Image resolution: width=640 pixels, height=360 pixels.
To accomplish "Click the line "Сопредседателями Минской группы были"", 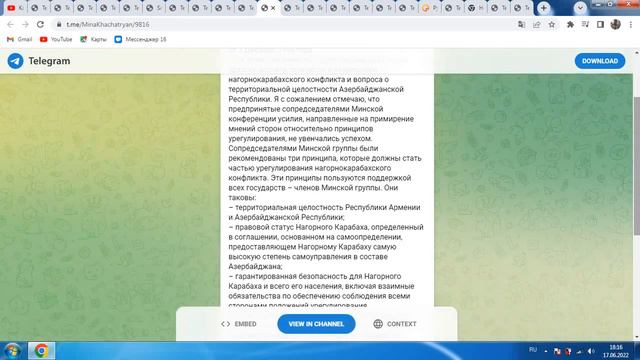I will (303, 148).
